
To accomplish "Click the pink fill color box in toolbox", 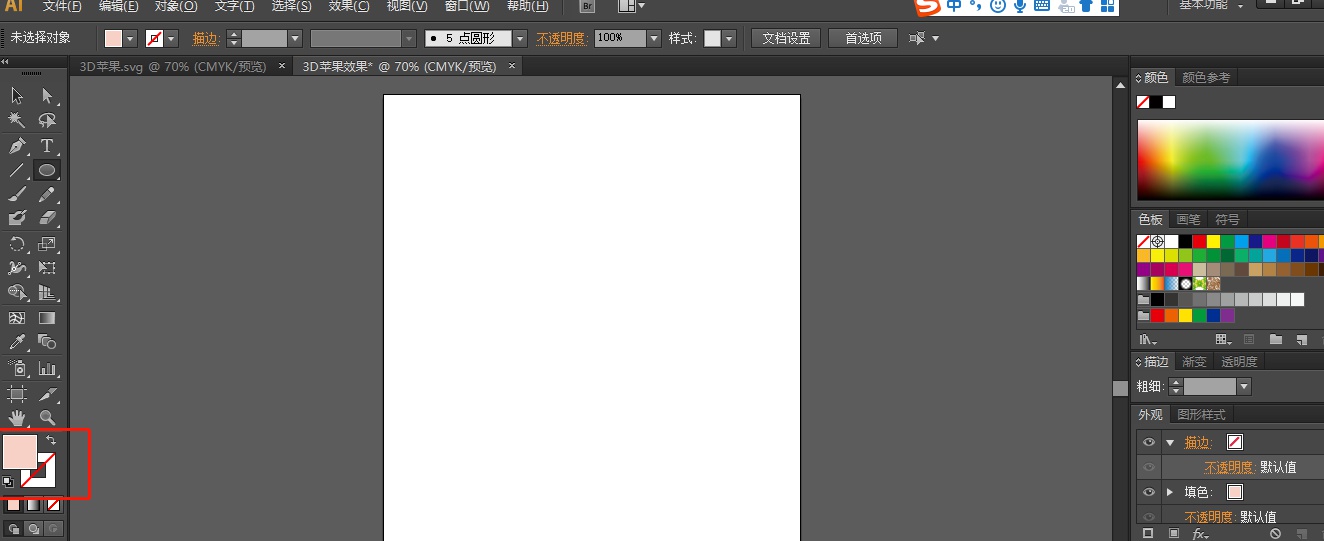I will tap(19, 450).
